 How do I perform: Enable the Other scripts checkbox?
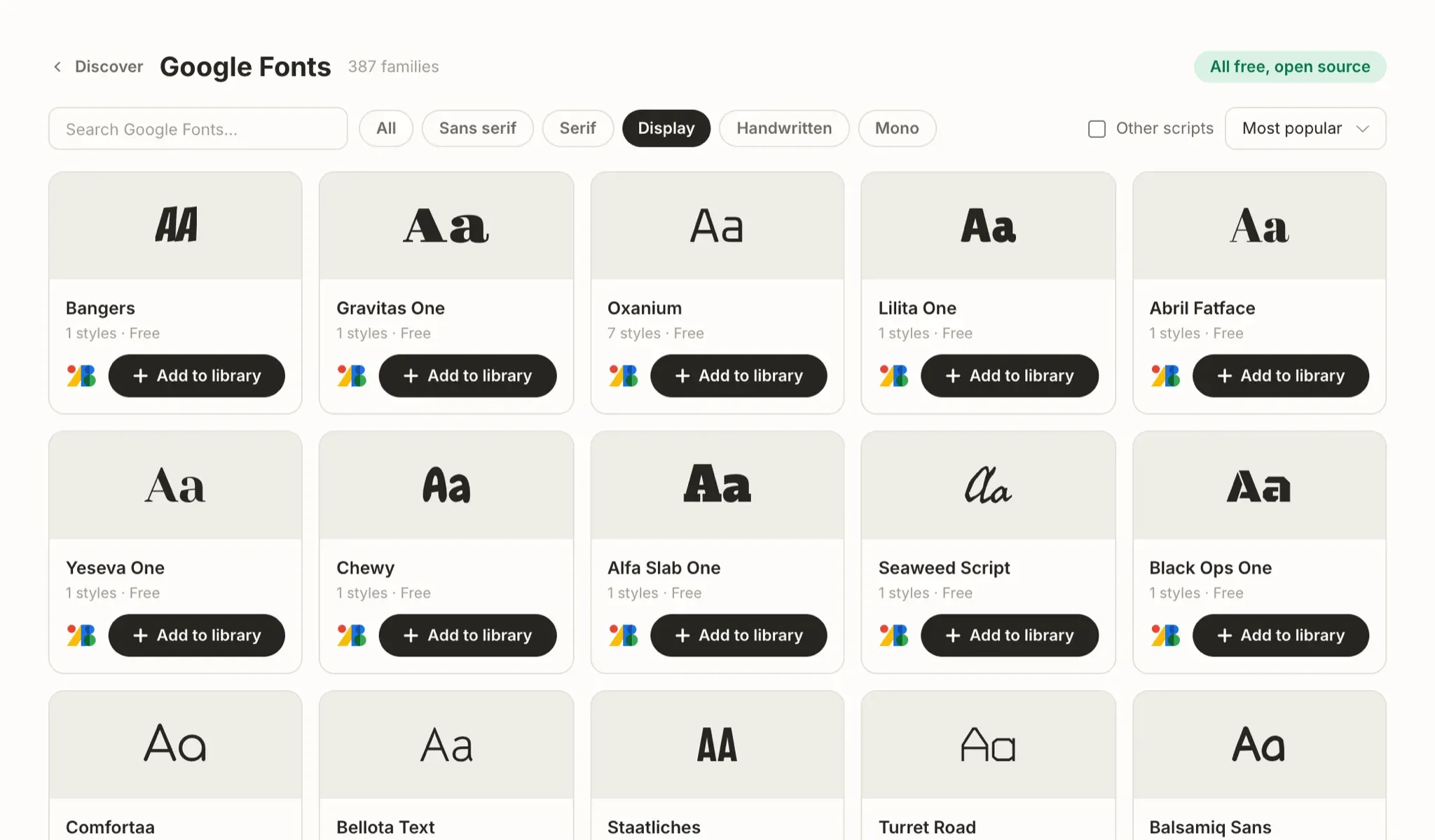(1097, 129)
